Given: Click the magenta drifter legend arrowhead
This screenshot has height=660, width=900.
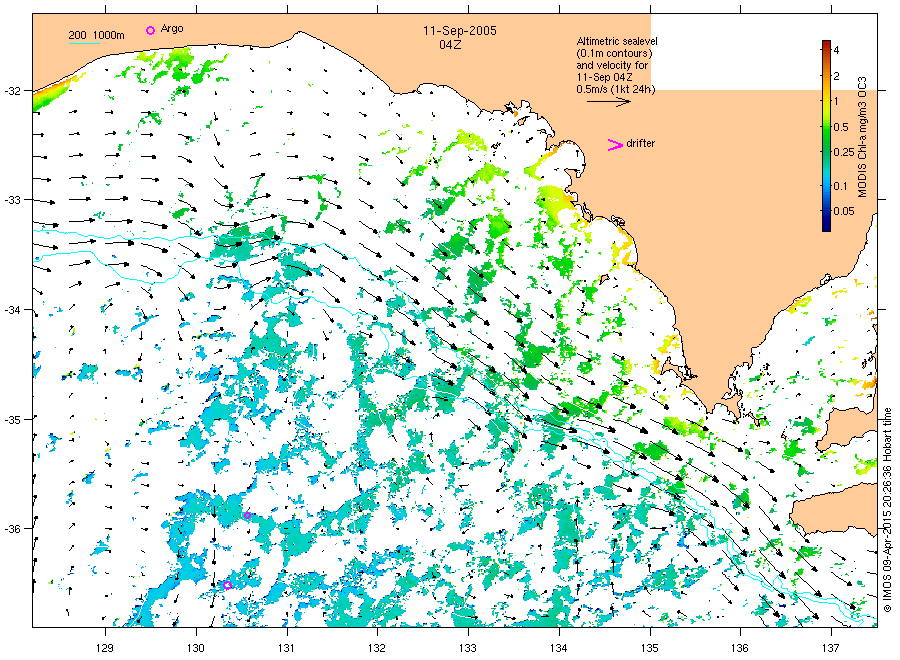Looking at the screenshot, I should (x=615, y=145).
